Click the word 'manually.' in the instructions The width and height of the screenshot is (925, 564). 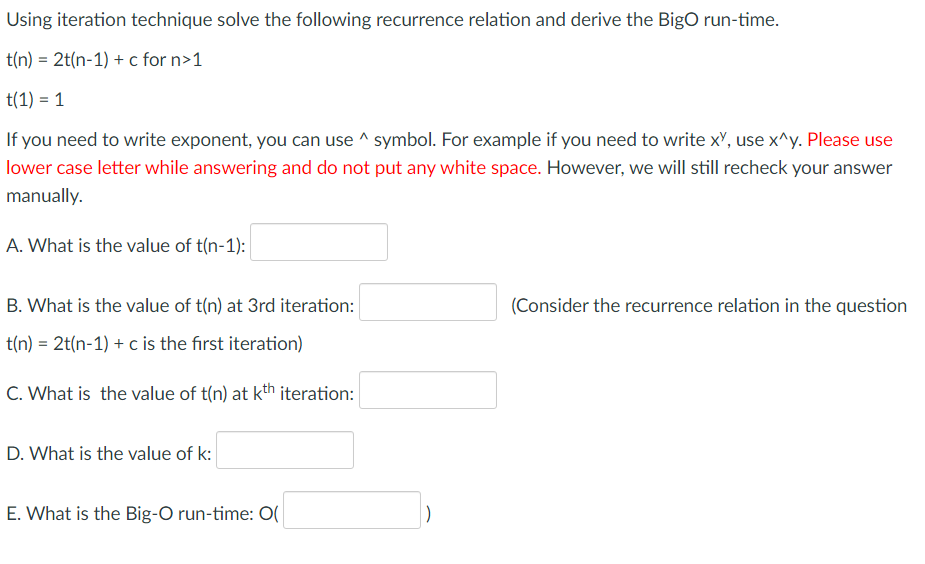click(44, 196)
